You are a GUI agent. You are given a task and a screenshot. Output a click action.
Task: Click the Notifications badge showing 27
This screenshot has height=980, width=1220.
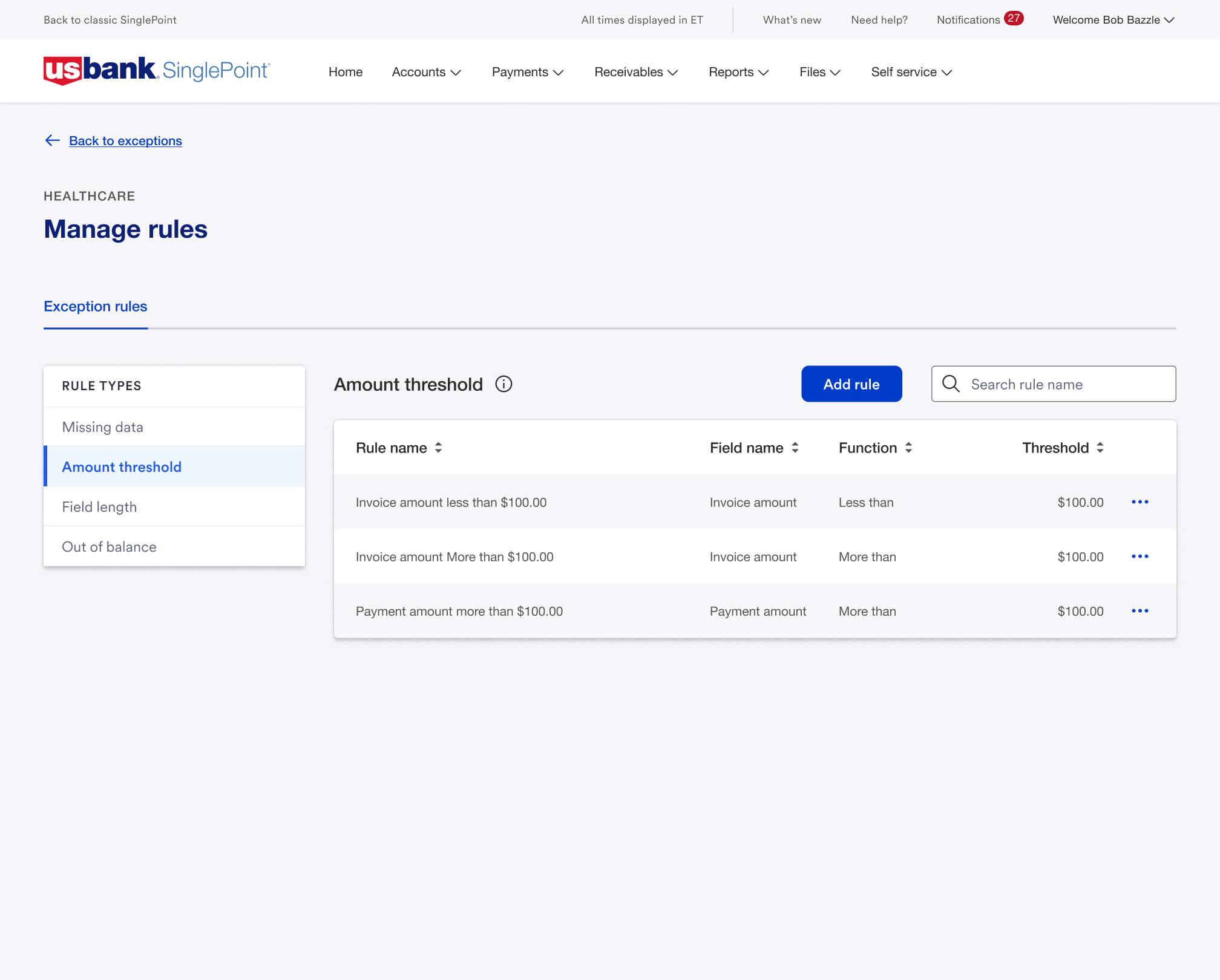click(x=1014, y=19)
